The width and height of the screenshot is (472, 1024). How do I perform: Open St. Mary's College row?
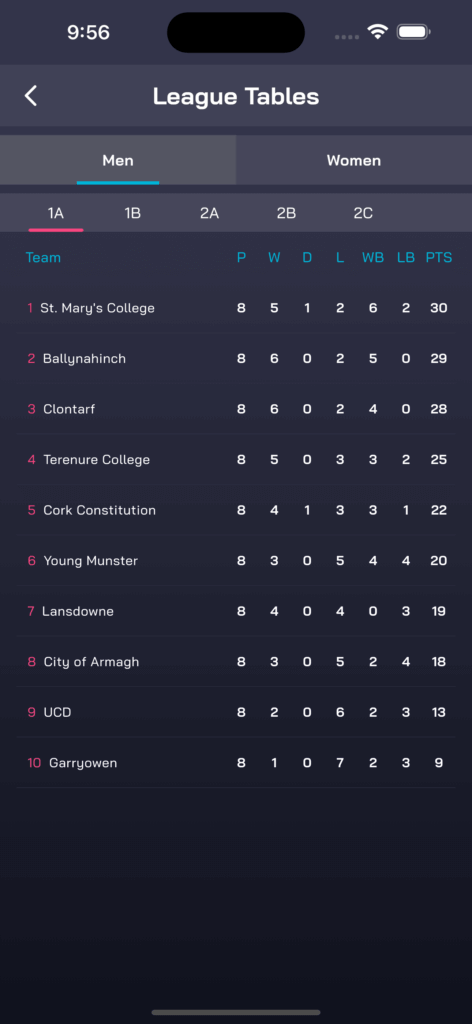236,308
